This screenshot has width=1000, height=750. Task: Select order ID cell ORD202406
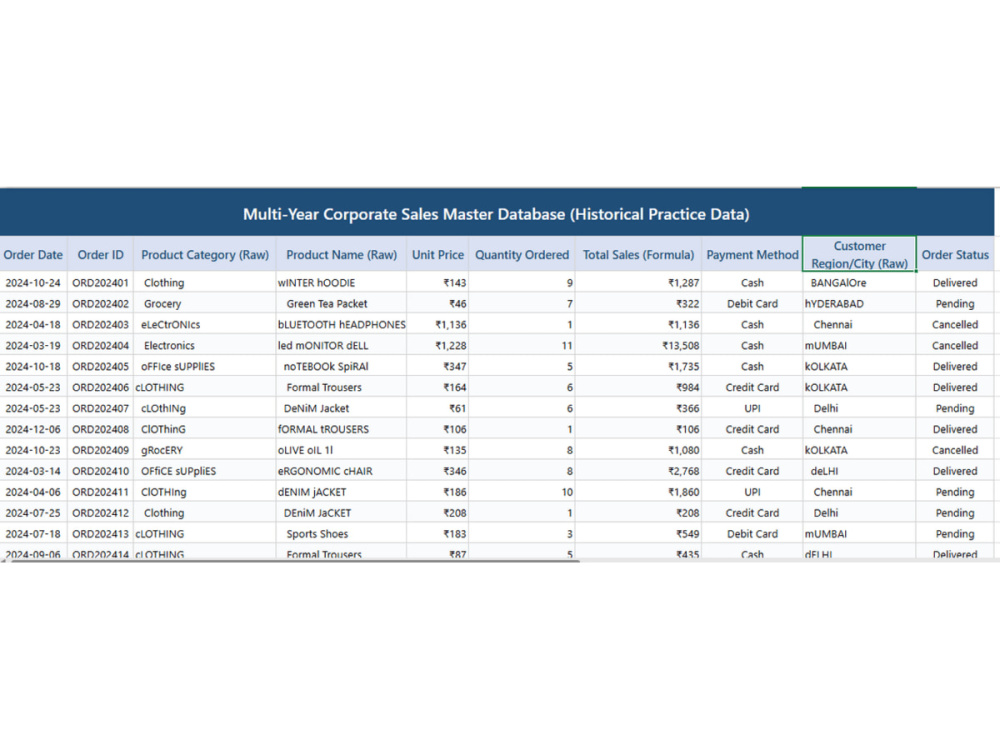click(x=100, y=387)
